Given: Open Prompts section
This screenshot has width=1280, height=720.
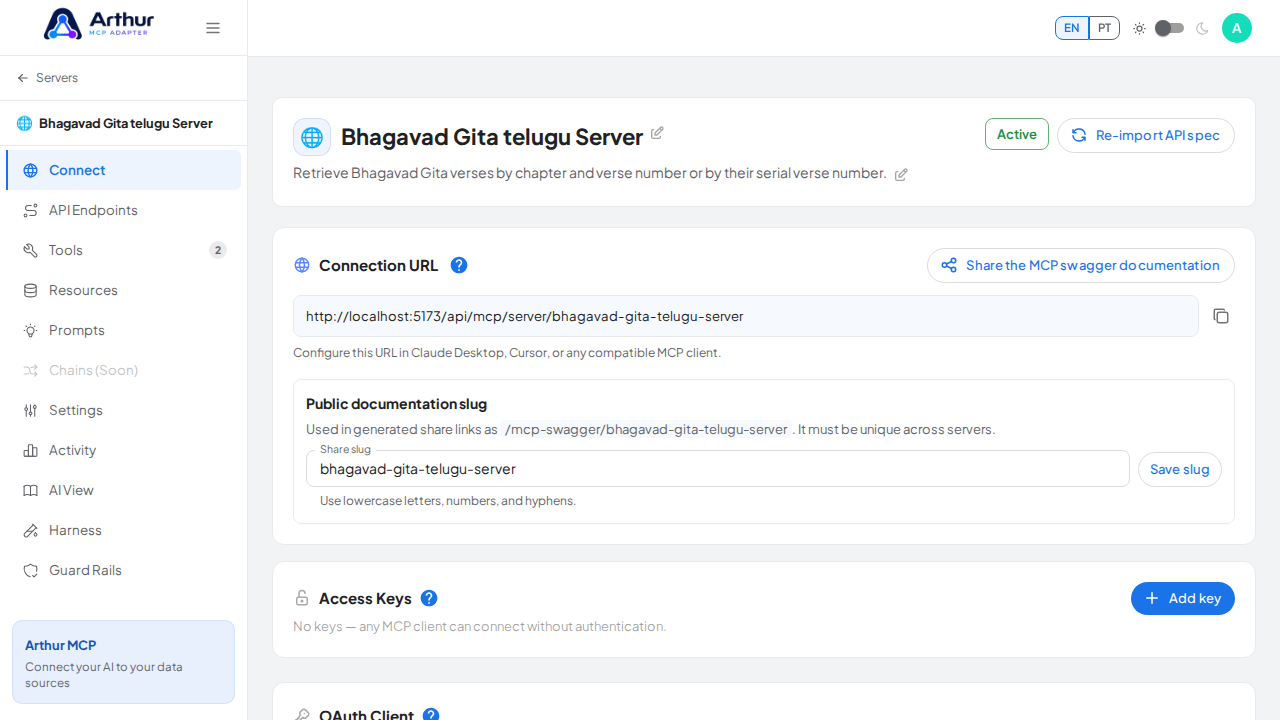Looking at the screenshot, I should click(124, 330).
